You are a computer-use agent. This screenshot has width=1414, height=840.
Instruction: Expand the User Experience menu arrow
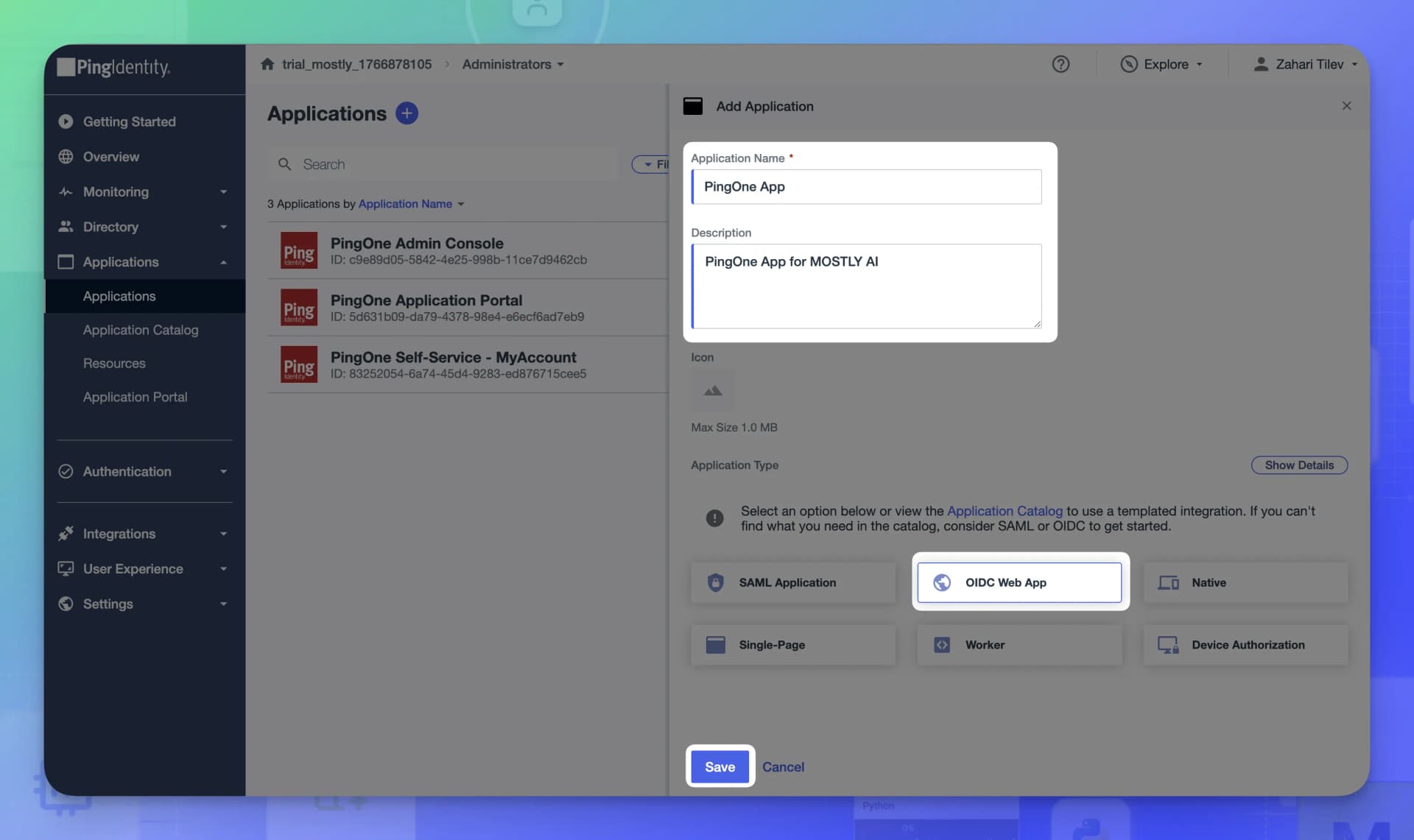pos(223,568)
